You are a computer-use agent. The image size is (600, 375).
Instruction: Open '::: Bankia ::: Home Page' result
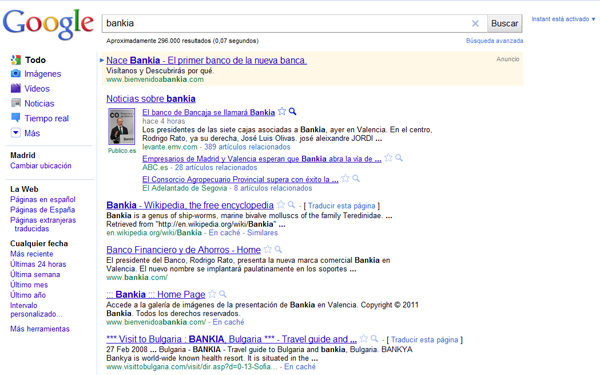click(156, 294)
